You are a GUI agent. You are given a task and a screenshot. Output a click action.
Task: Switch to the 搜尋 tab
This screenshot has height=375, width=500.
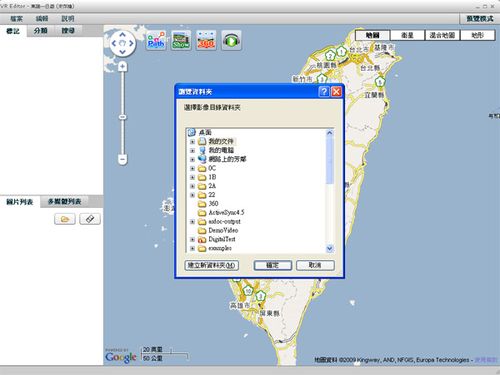[68, 31]
